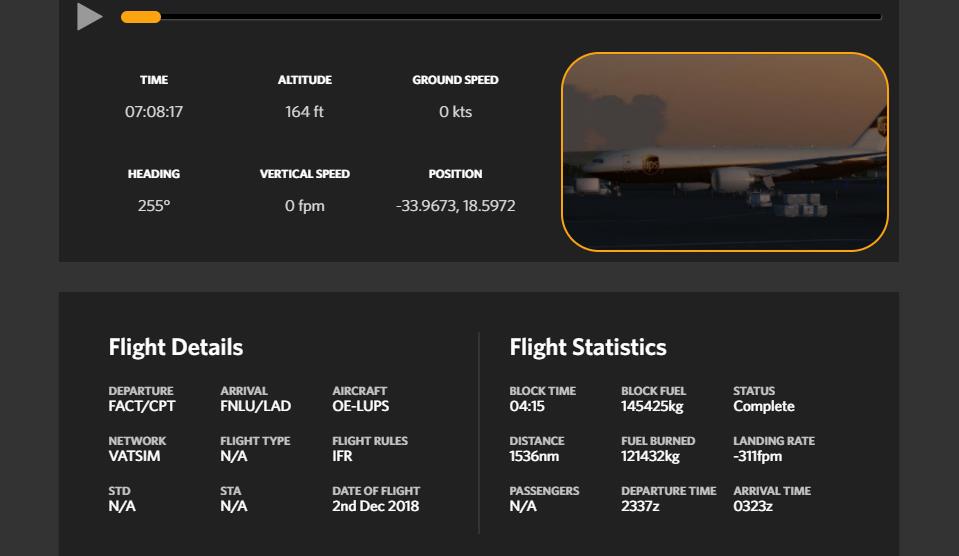Click the fuel burned 121432kg value
Screen dimensions: 959x556
(x=650, y=456)
